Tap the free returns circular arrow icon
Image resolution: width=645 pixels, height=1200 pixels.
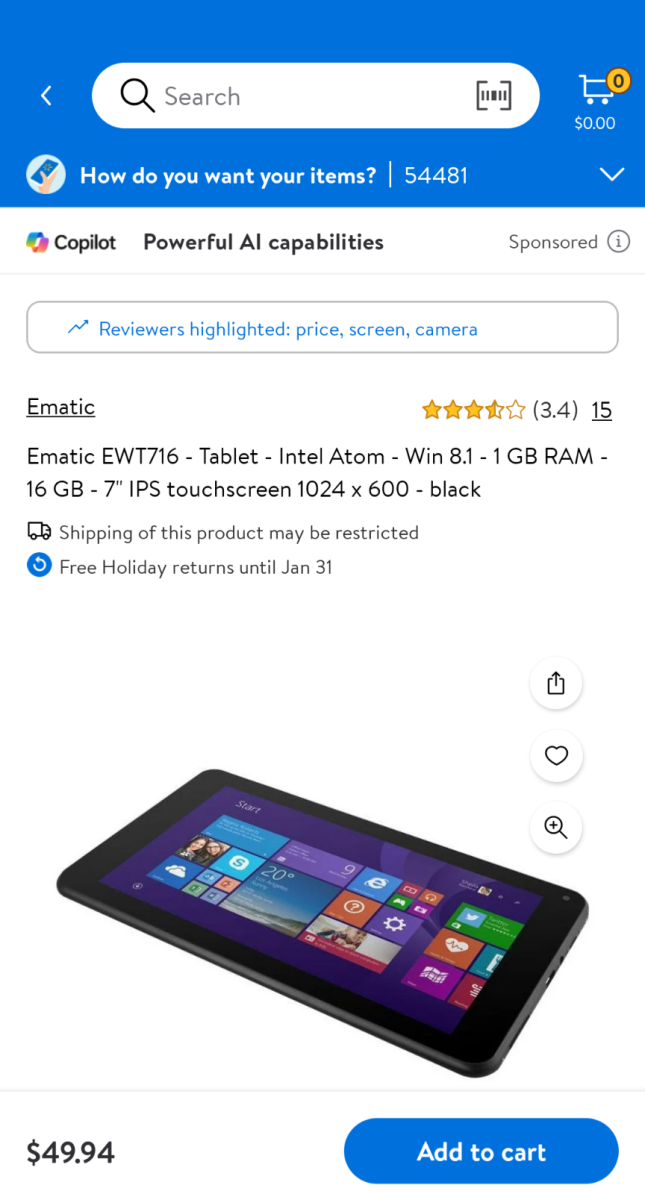[x=39, y=566]
